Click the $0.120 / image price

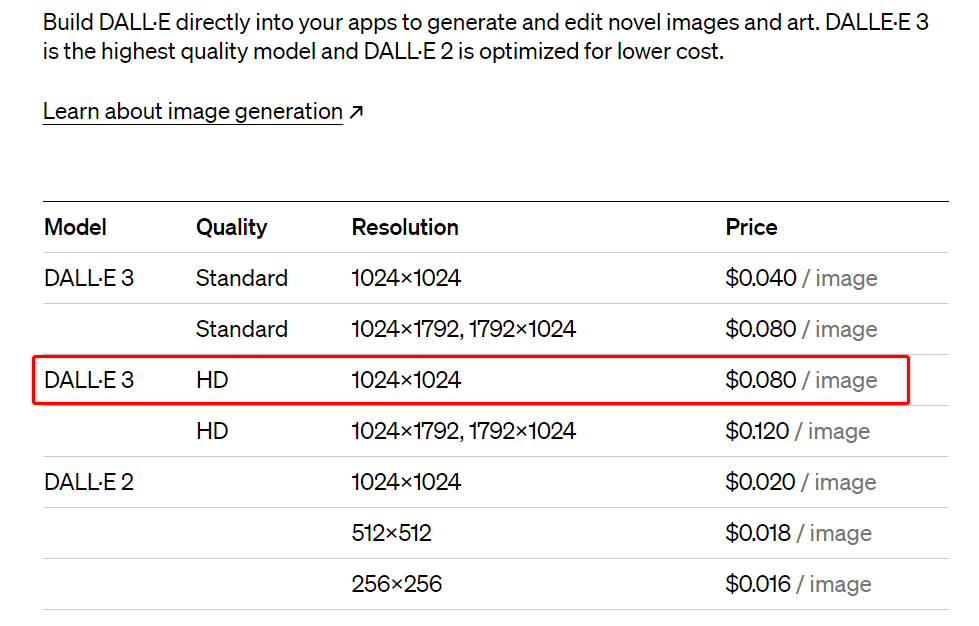coord(797,431)
